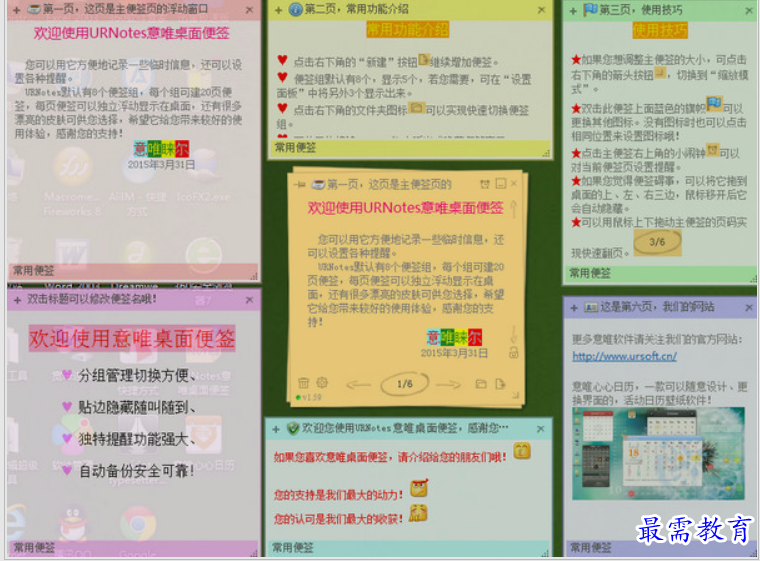Click the 常用便签 footer of the 第六页 note

click(590, 548)
